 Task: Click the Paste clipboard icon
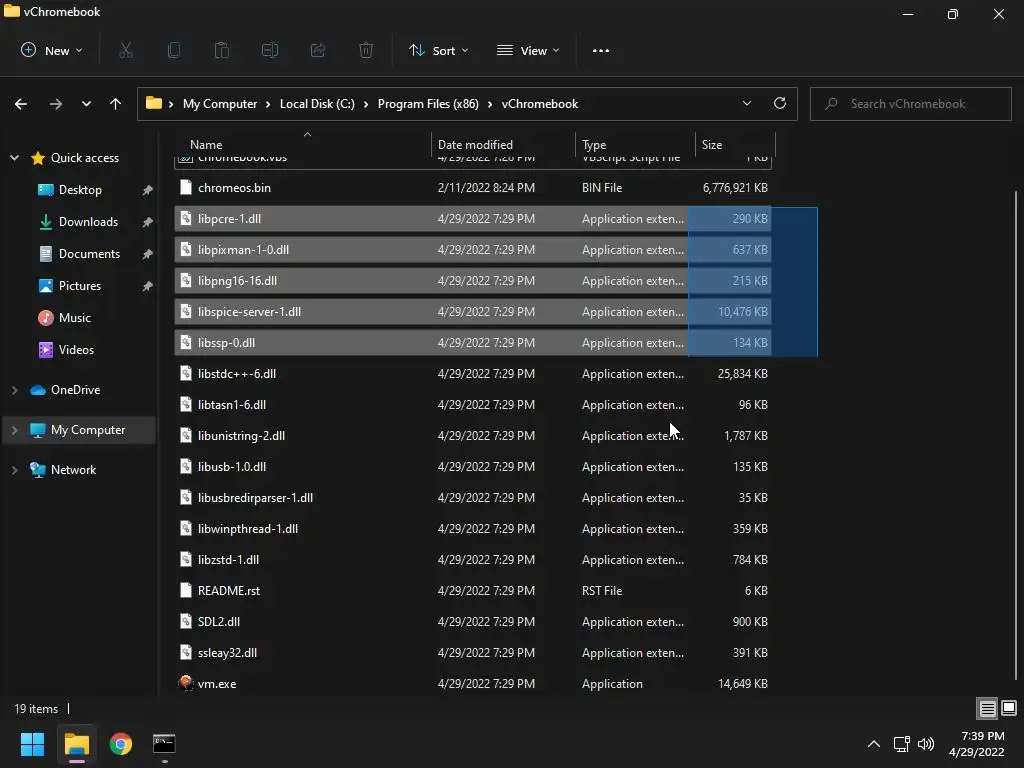pyautogui.click(x=222, y=50)
